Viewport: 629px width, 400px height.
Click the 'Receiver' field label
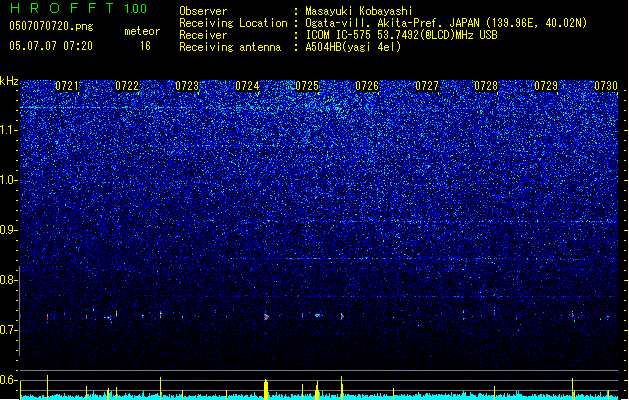coord(203,35)
